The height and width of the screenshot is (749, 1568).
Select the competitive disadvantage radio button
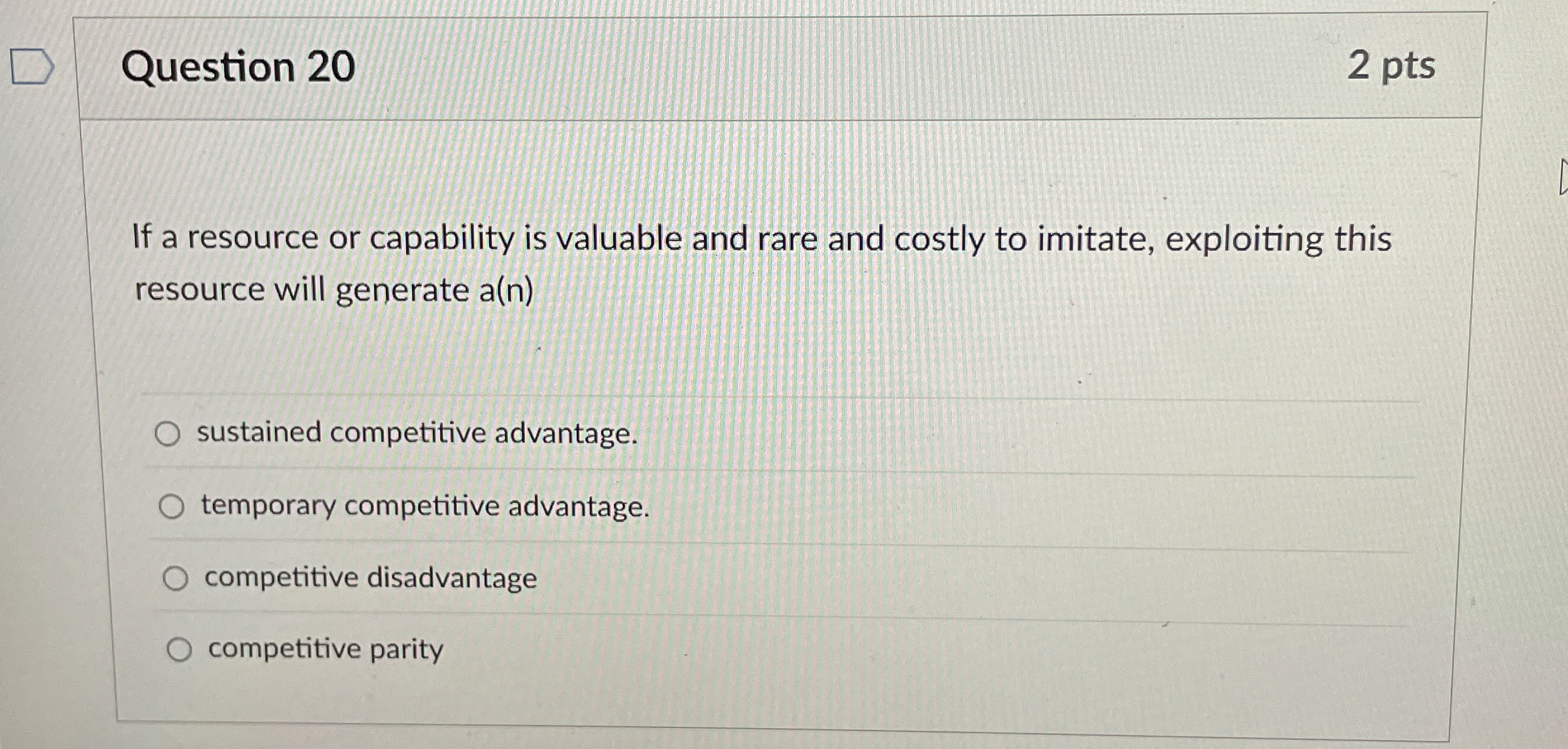coord(176,577)
